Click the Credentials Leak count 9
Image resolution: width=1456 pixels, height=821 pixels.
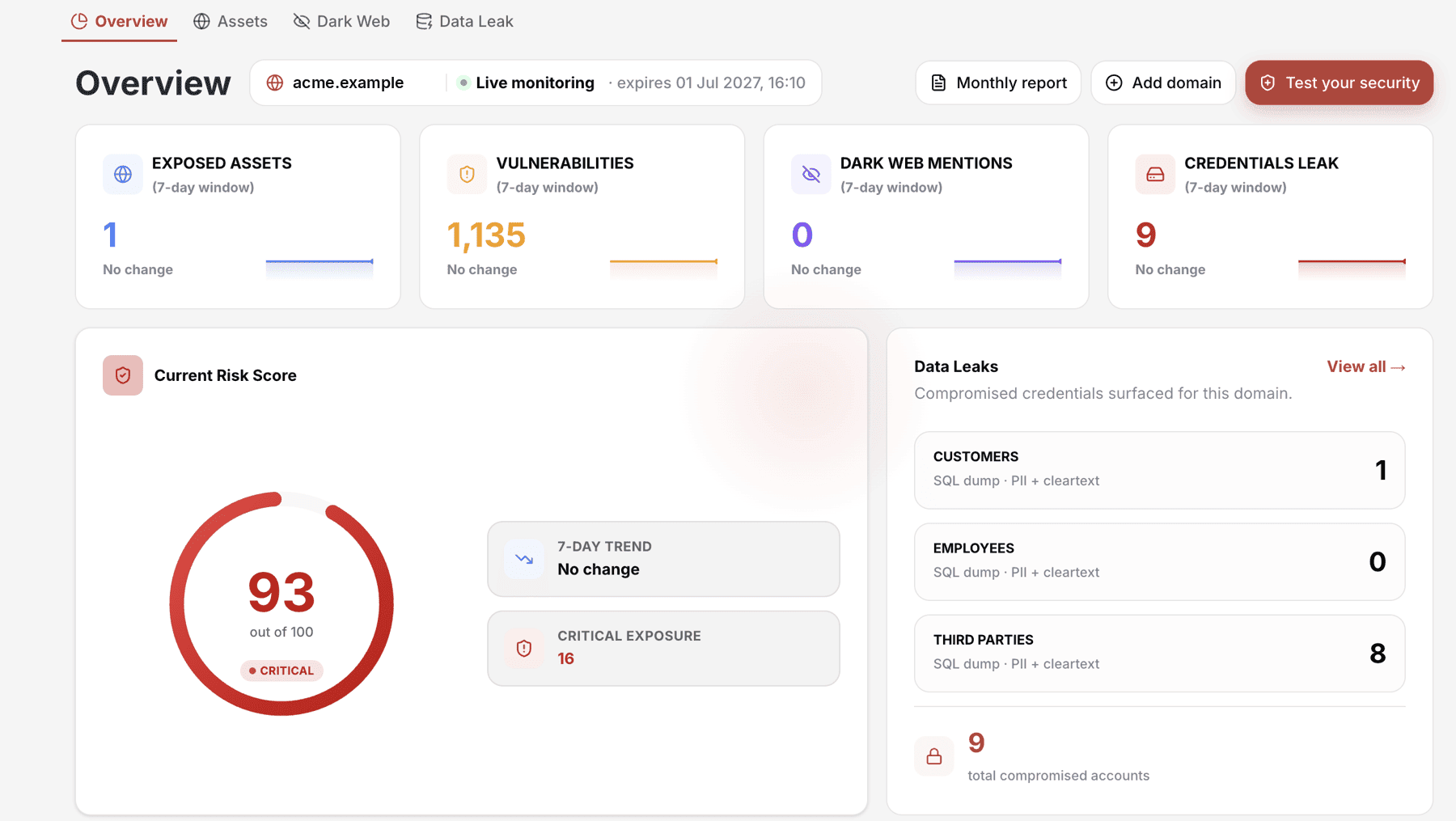pos(1146,235)
